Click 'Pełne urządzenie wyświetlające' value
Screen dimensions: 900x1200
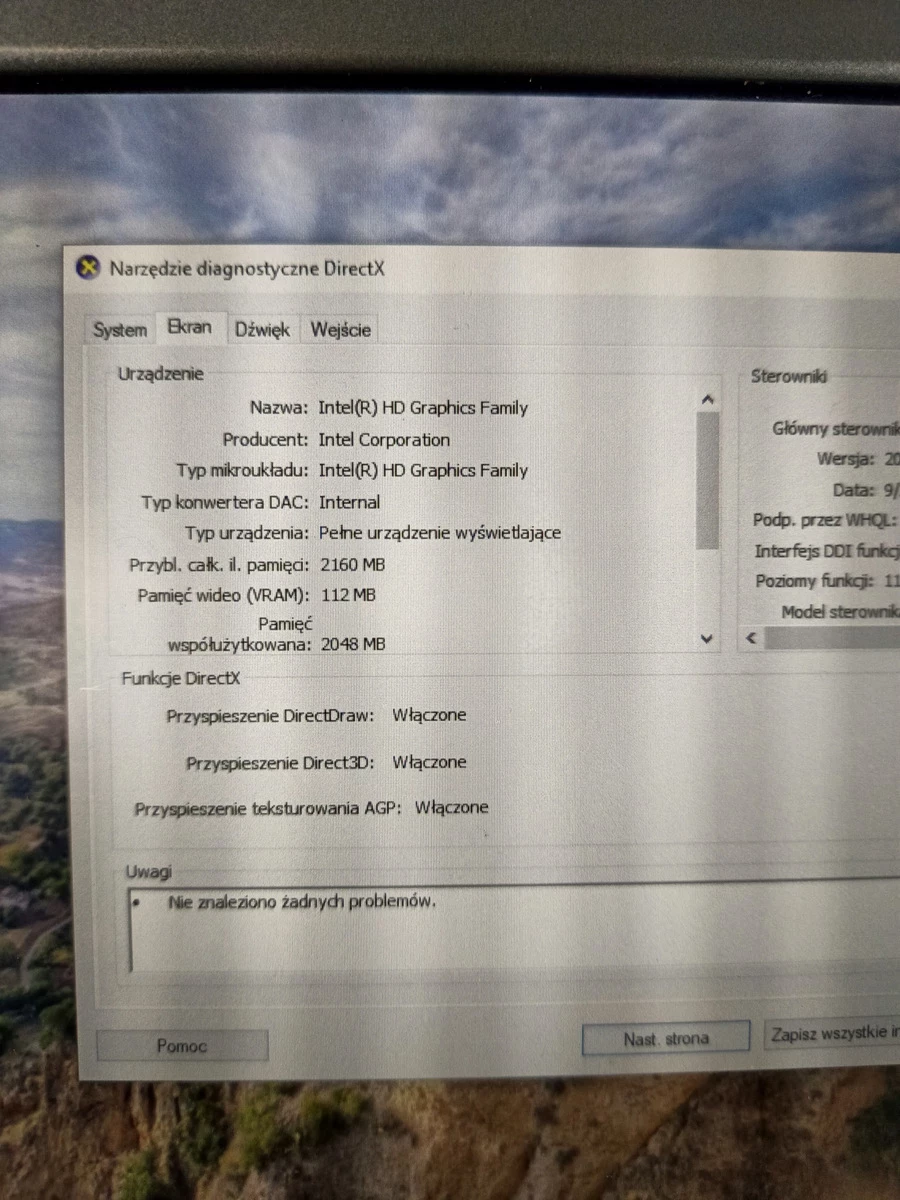point(440,533)
